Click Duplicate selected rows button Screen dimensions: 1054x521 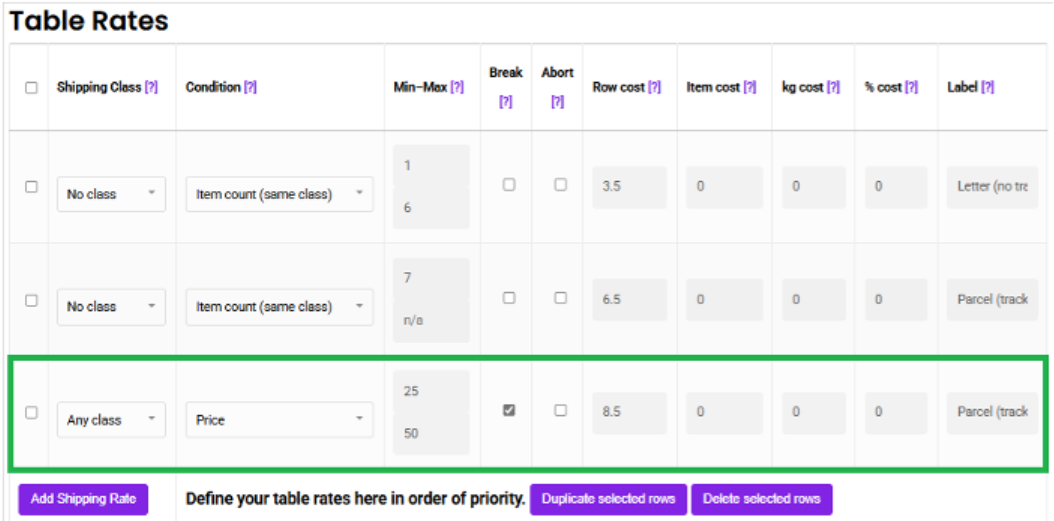[x=608, y=499]
